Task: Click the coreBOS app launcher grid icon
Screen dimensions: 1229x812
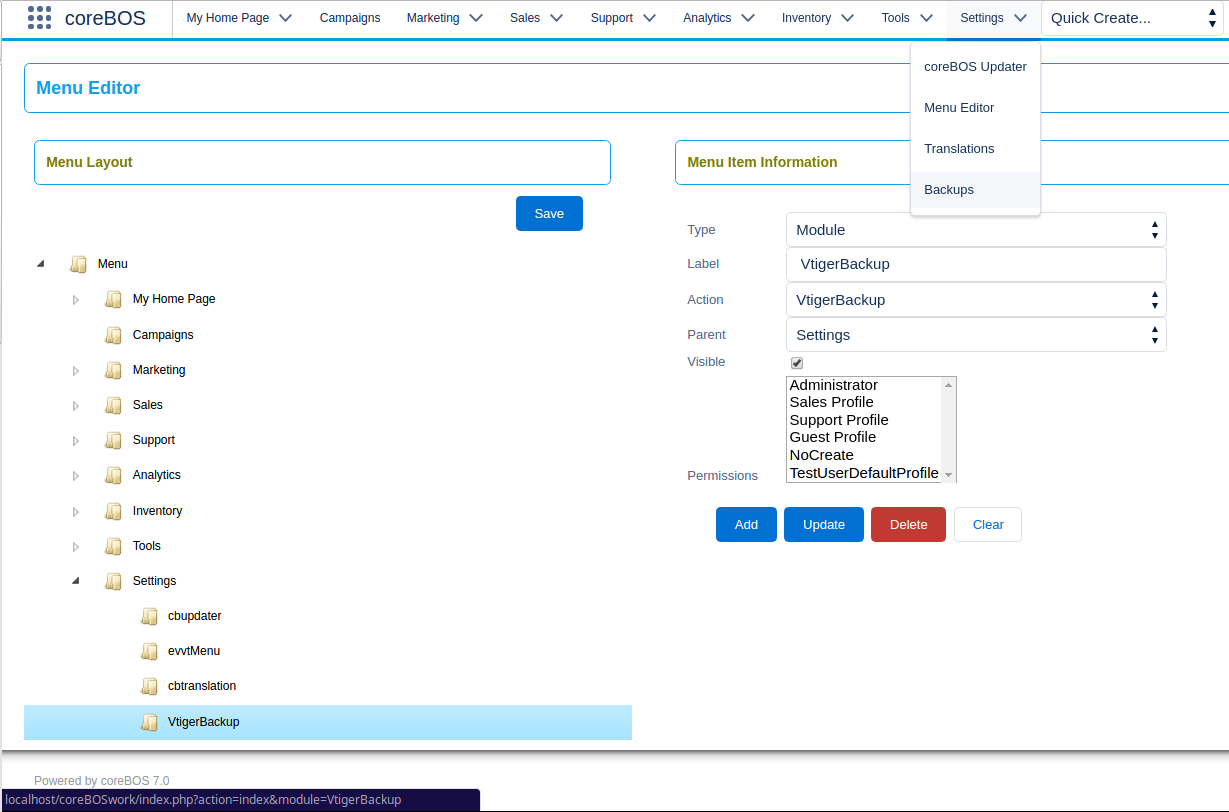Action: click(x=39, y=18)
